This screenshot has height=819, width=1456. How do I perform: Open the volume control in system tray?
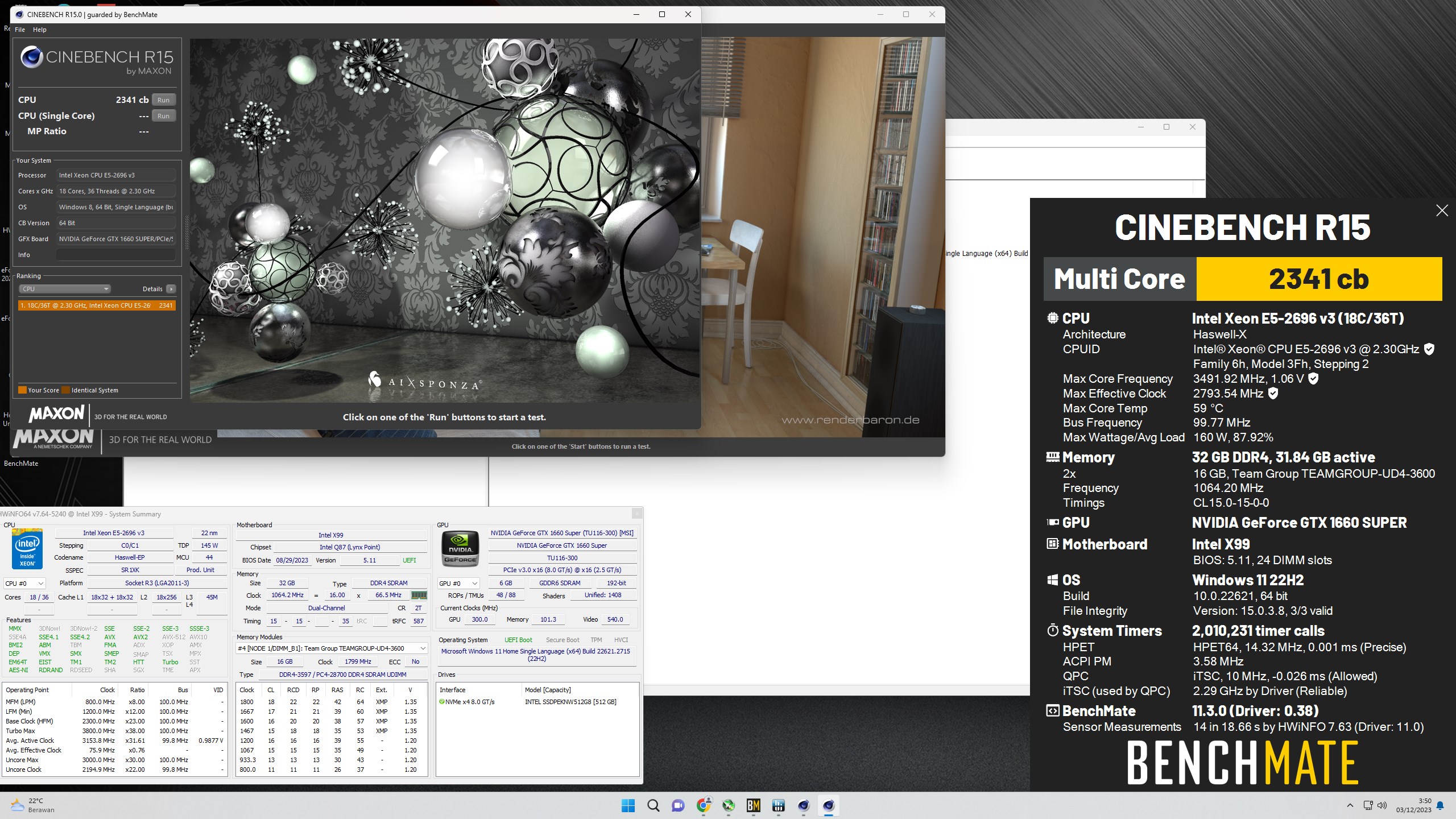point(1382,805)
